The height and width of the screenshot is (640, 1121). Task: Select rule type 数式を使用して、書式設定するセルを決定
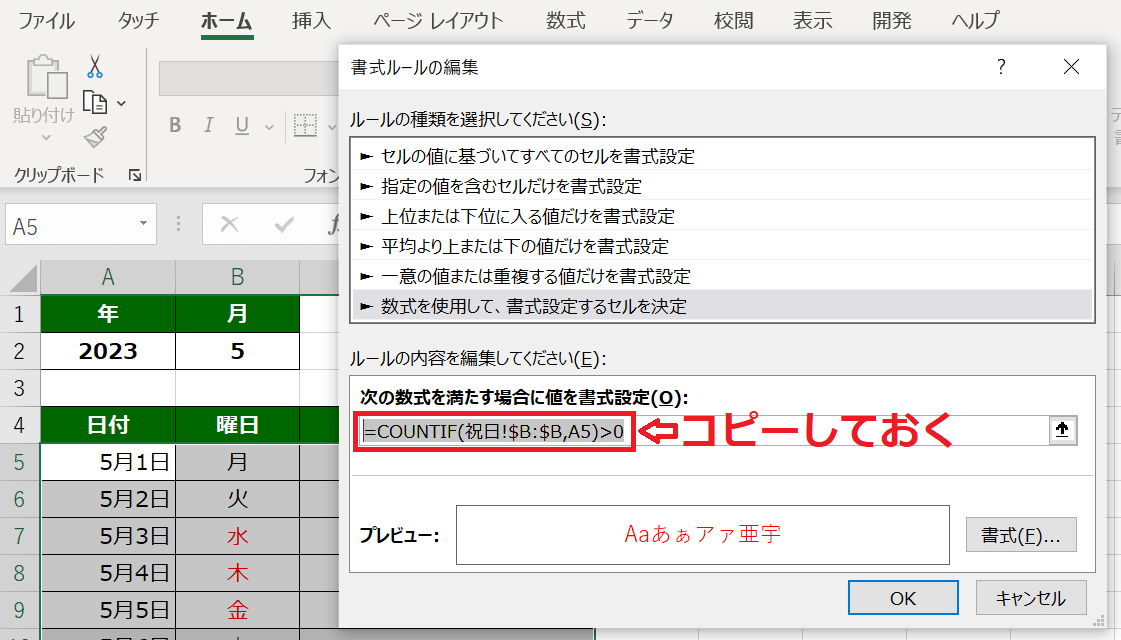534,307
